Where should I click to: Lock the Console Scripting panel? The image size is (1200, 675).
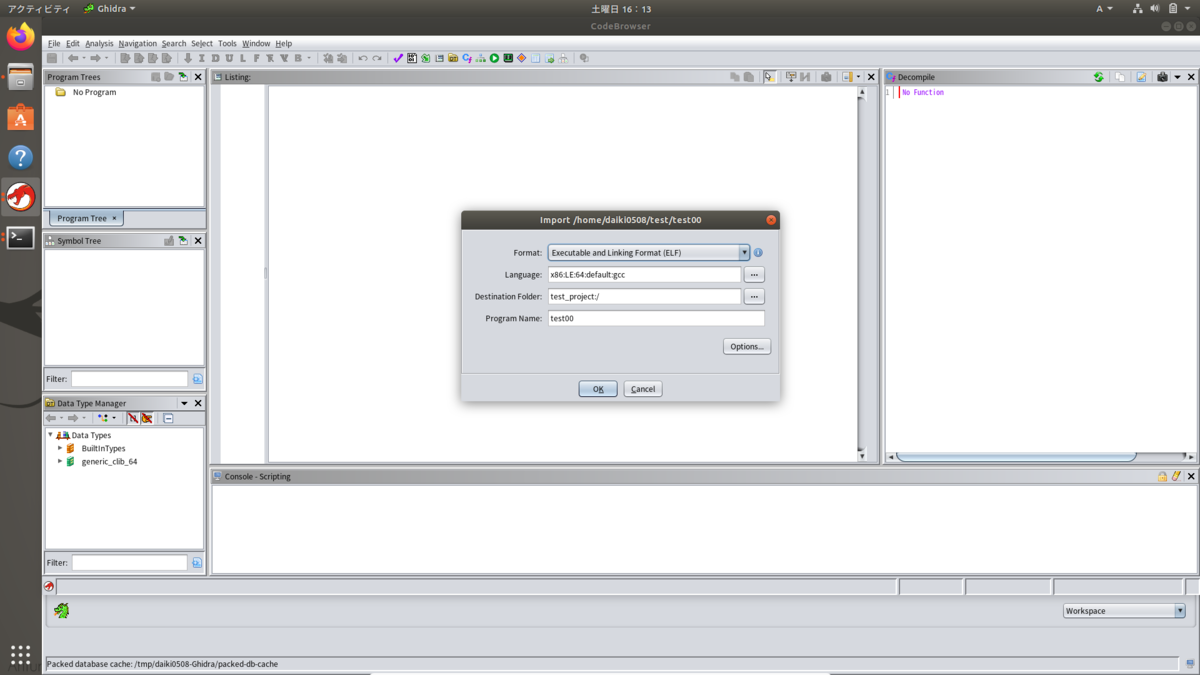(1162, 477)
